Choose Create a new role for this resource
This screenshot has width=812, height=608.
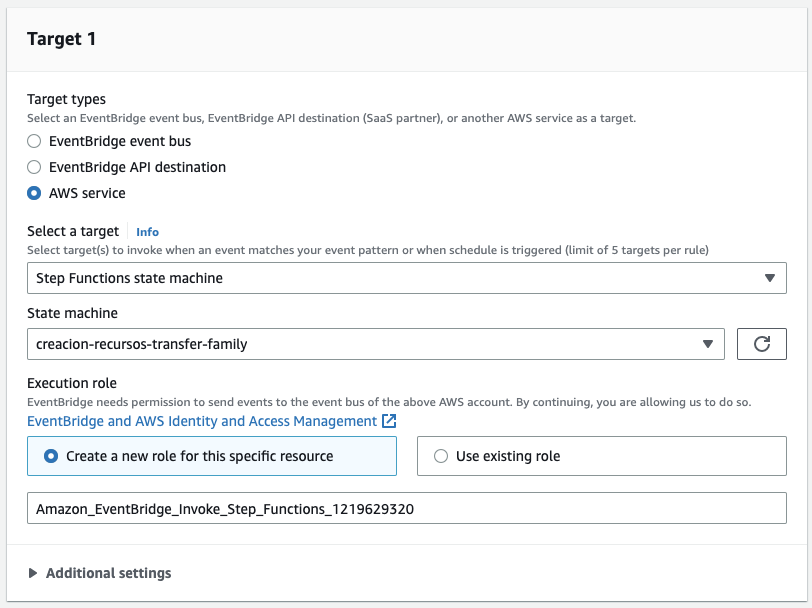click(53, 456)
